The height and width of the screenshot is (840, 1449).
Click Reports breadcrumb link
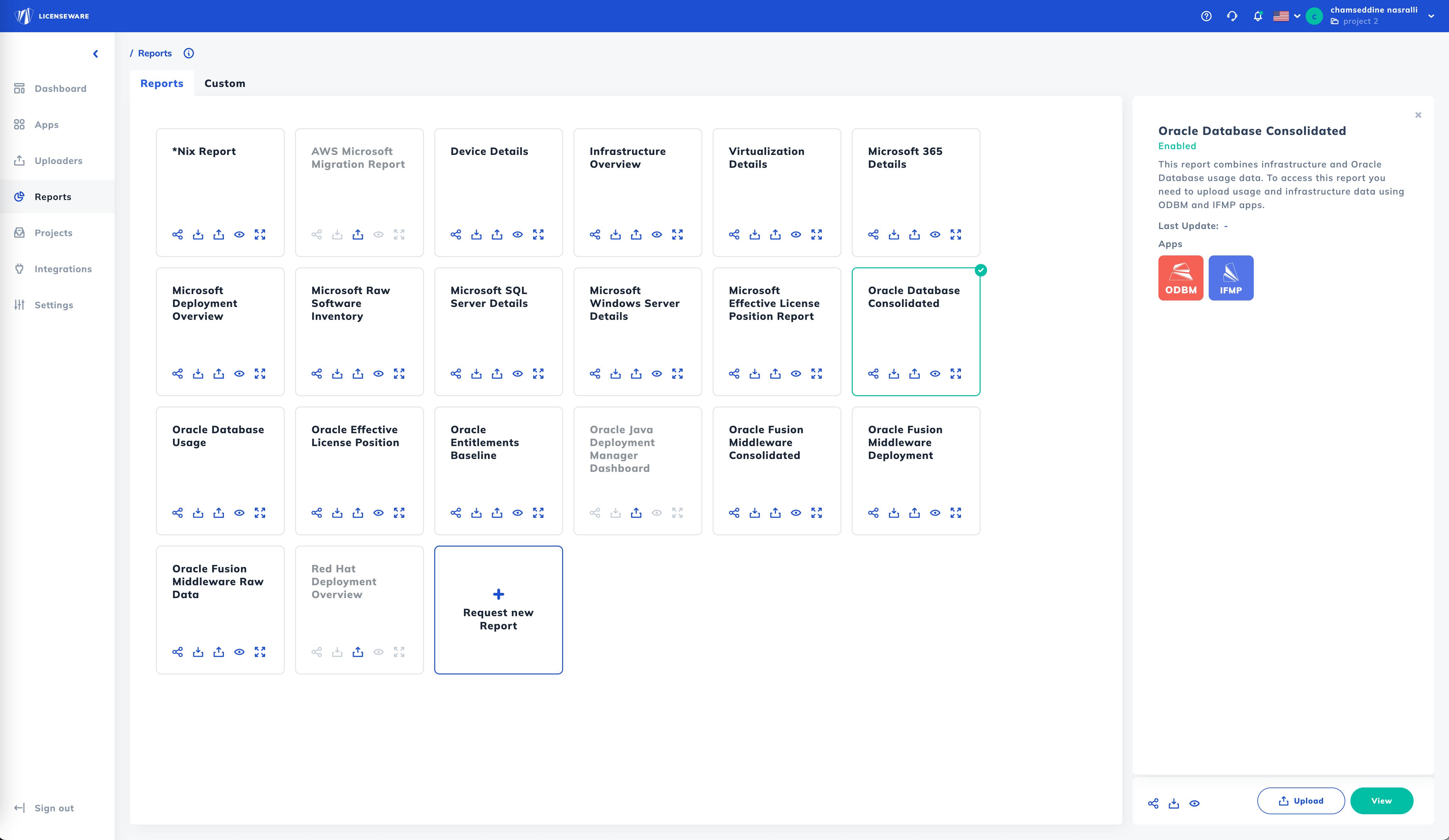tap(155, 53)
